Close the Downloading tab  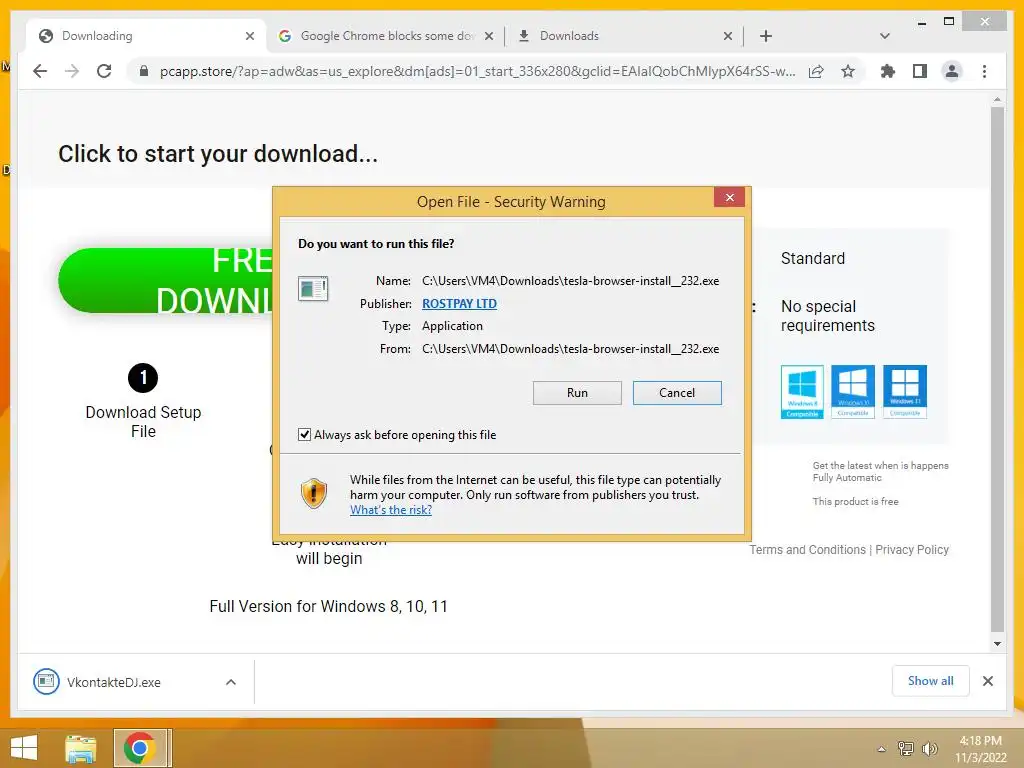[x=249, y=36]
